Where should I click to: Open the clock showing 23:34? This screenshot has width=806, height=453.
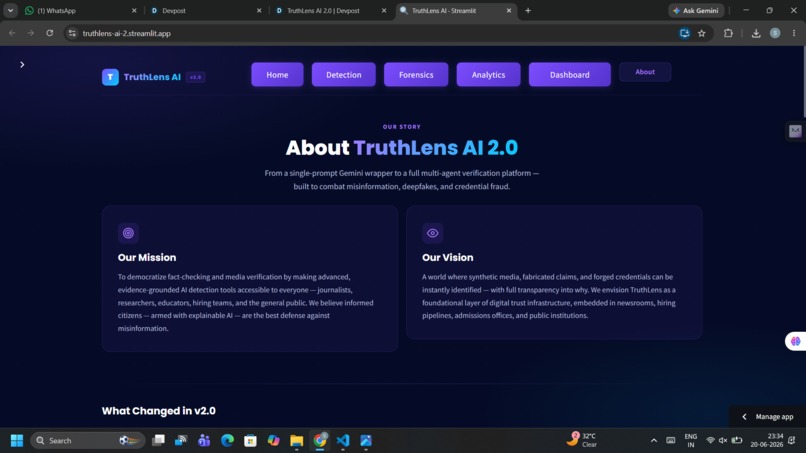coord(766,441)
